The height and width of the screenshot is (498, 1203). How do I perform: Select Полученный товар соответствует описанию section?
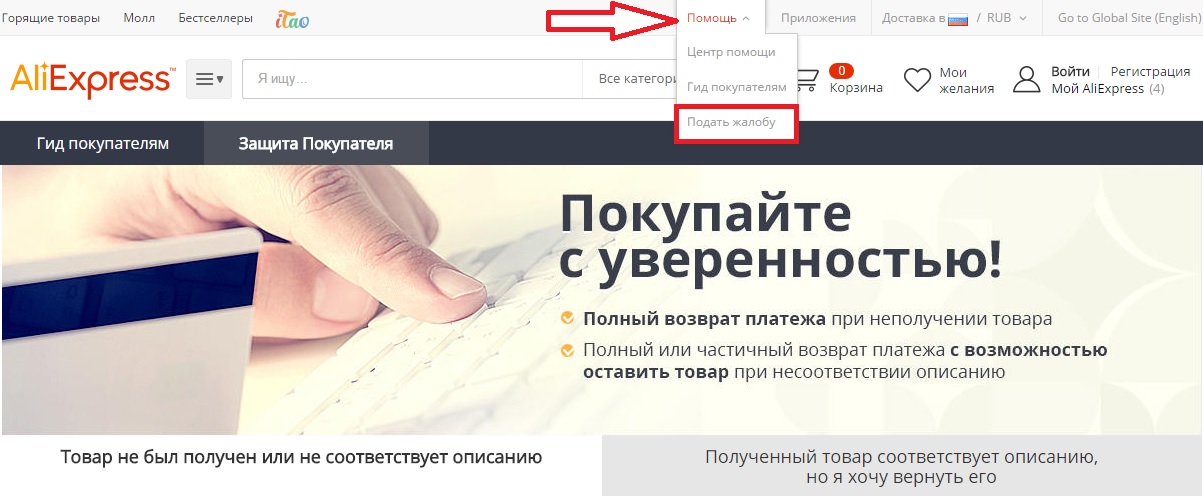click(901, 467)
